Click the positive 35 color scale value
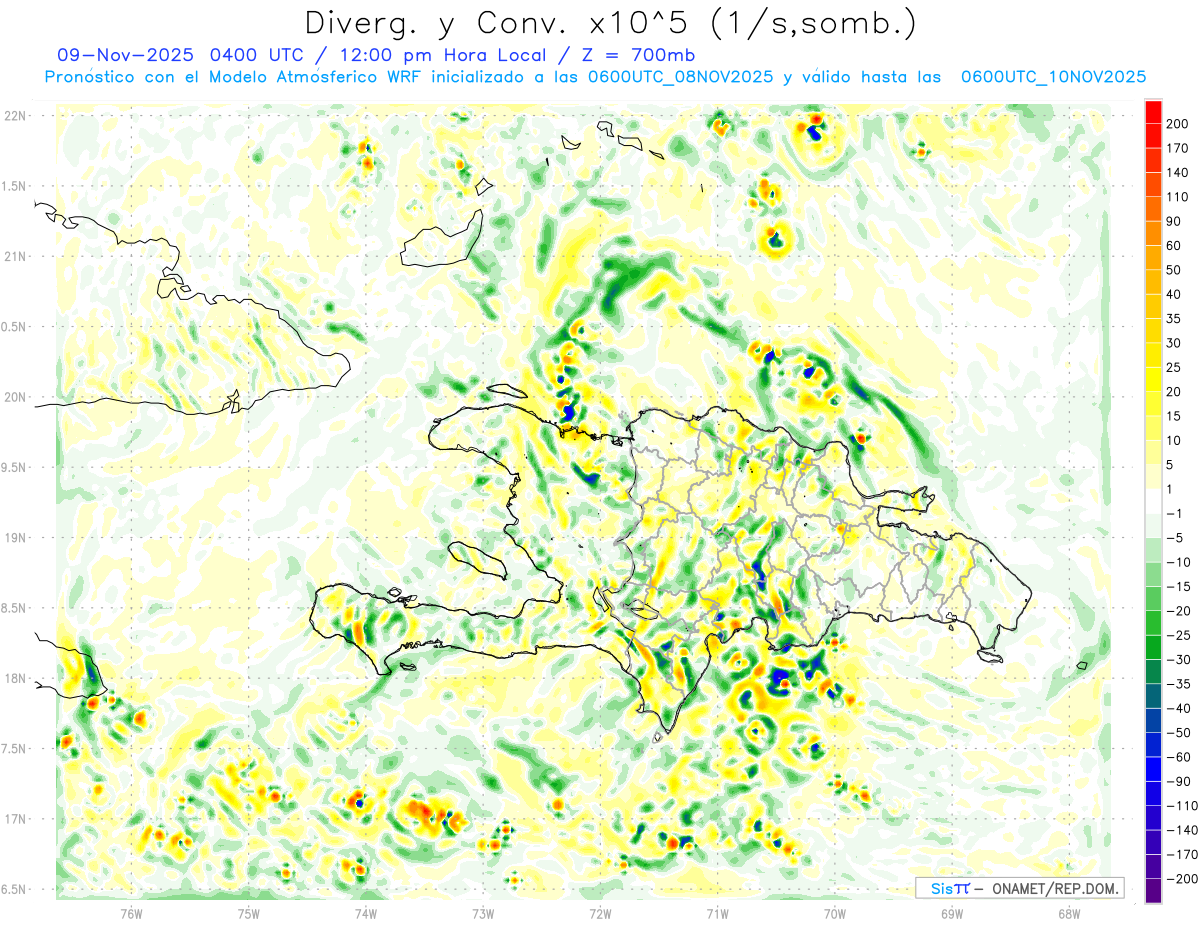This screenshot has width=1200, height=927. coord(1174,319)
